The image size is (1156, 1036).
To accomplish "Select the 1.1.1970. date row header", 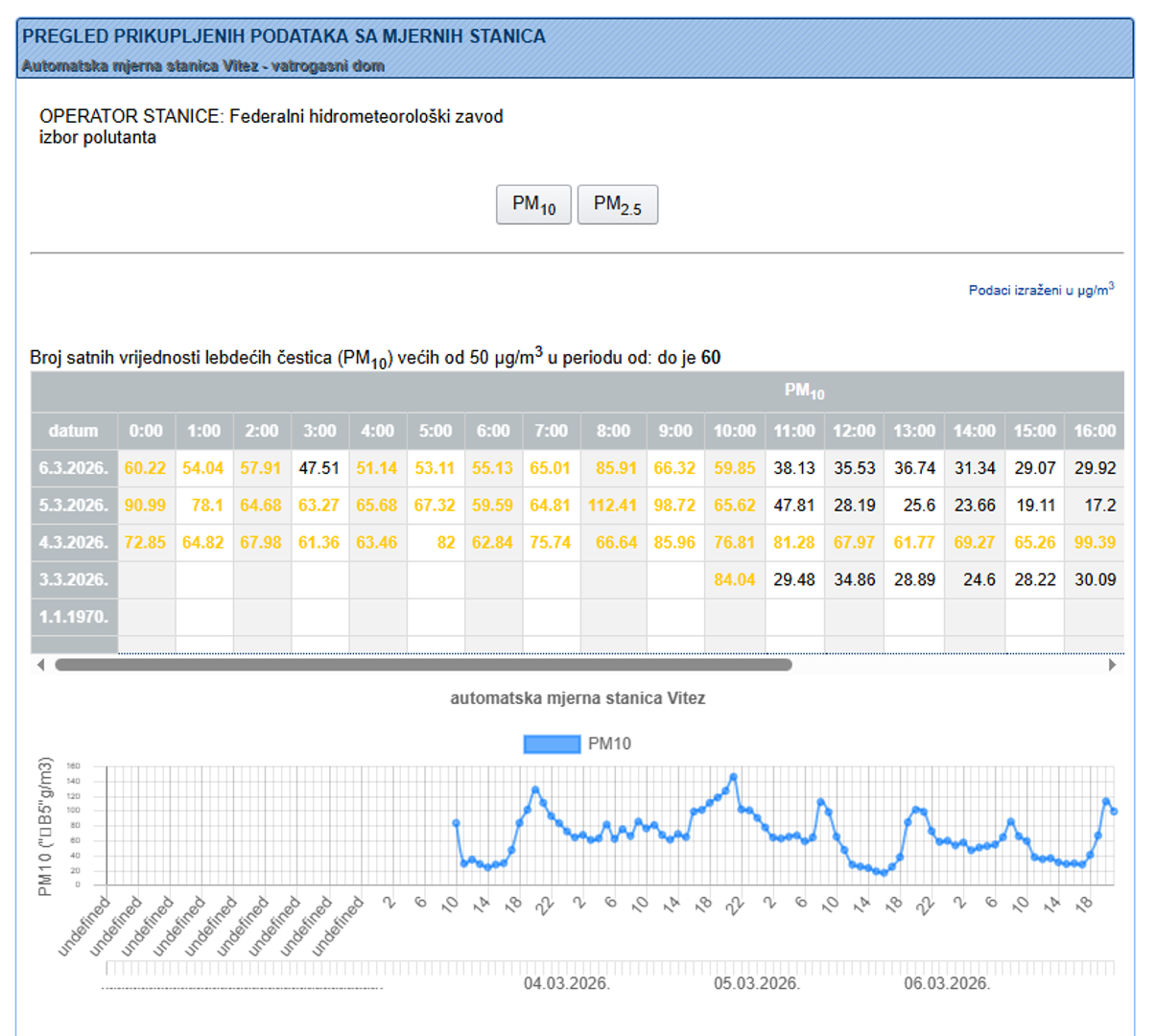I will tap(74, 617).
